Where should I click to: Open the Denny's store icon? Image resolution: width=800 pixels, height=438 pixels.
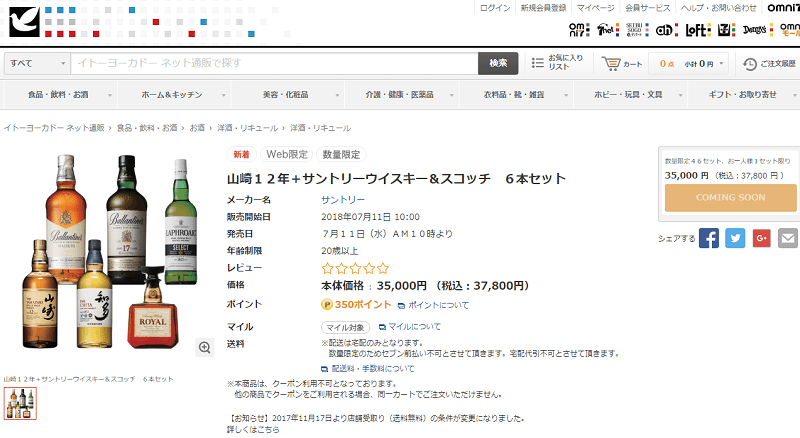point(758,30)
